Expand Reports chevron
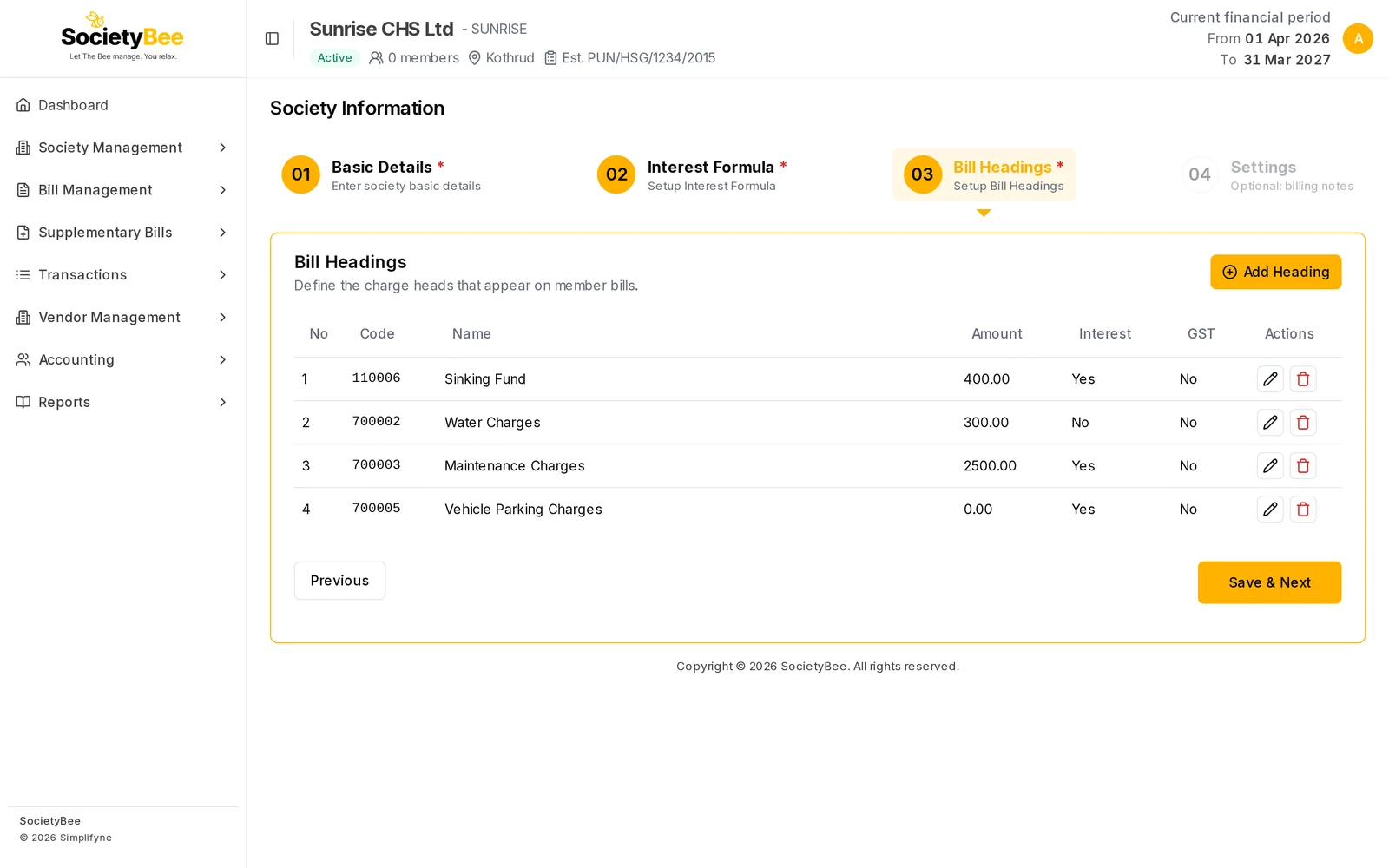 [223, 403]
